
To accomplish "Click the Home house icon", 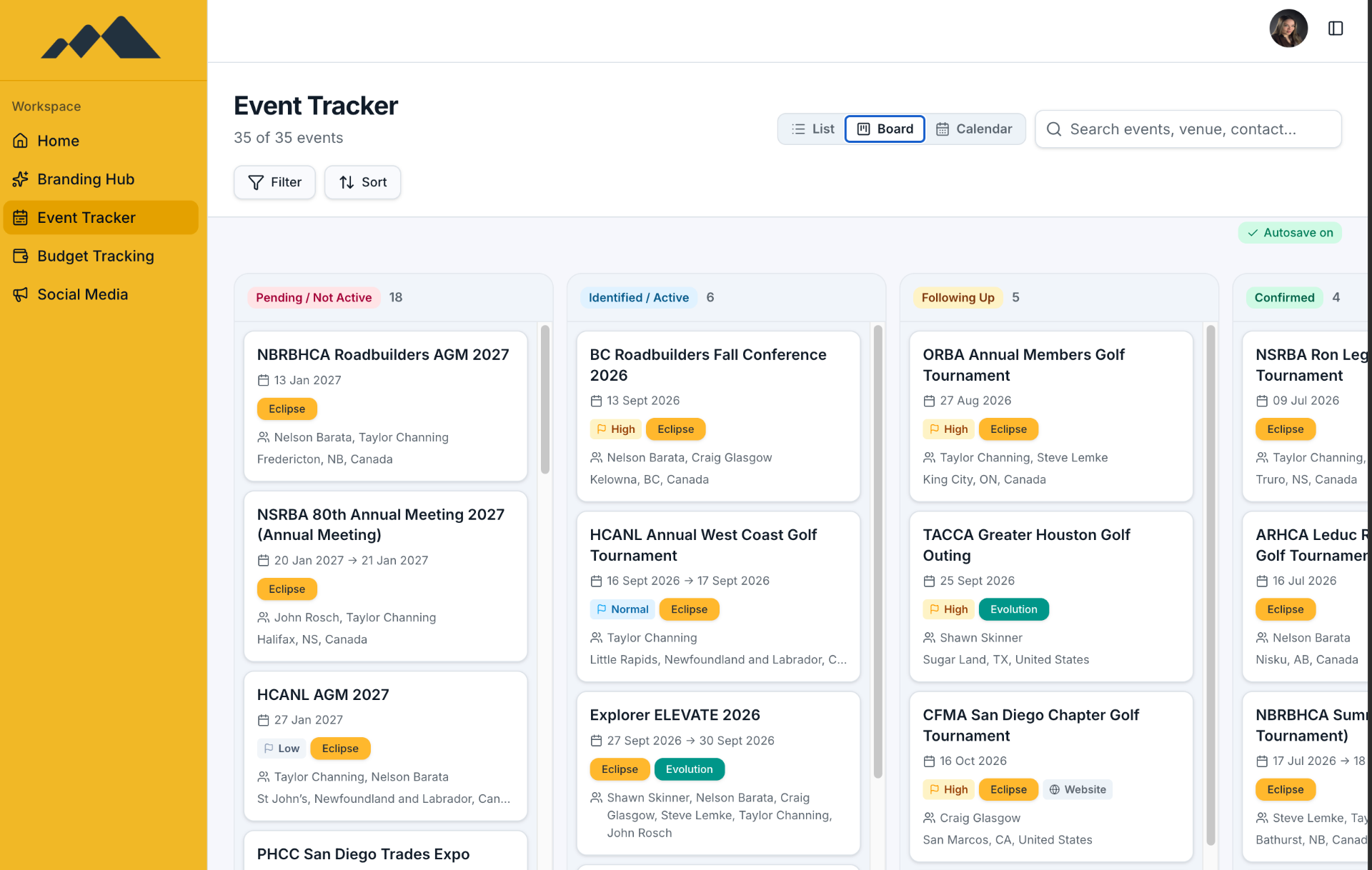I will click(21, 141).
